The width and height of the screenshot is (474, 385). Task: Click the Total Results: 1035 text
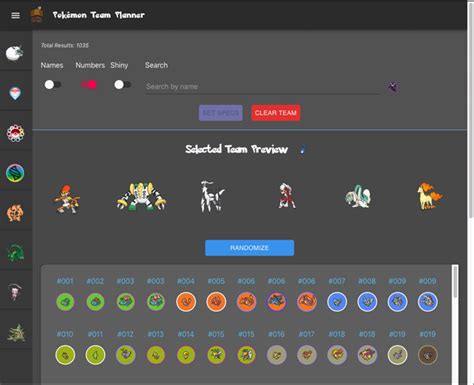coord(65,45)
